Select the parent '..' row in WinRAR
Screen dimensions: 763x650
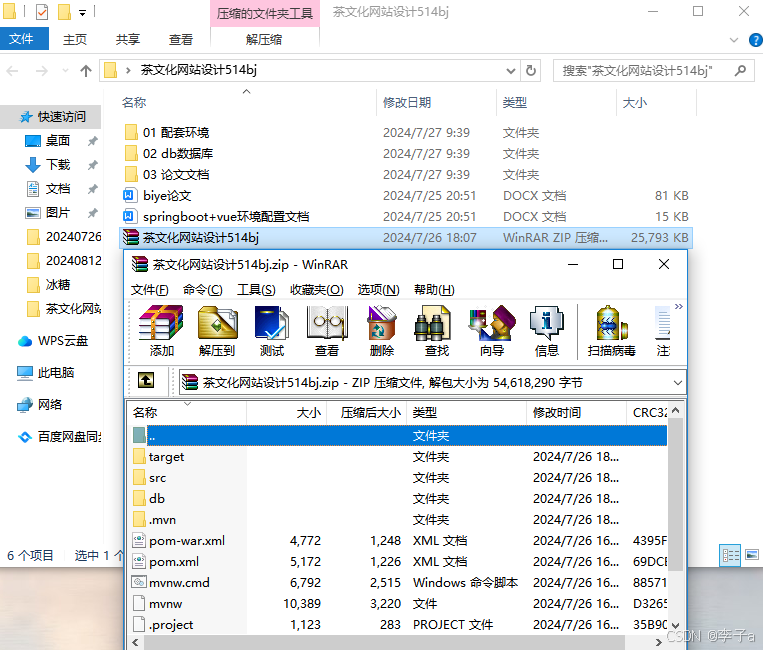pyautogui.click(x=399, y=435)
